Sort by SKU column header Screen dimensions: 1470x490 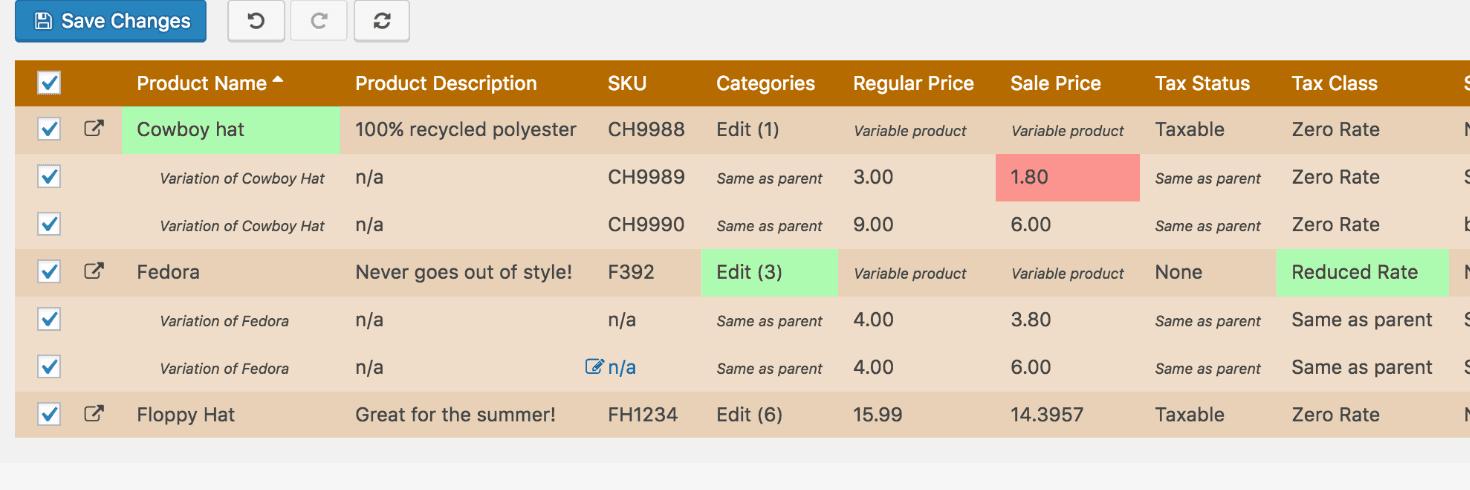[x=627, y=84]
